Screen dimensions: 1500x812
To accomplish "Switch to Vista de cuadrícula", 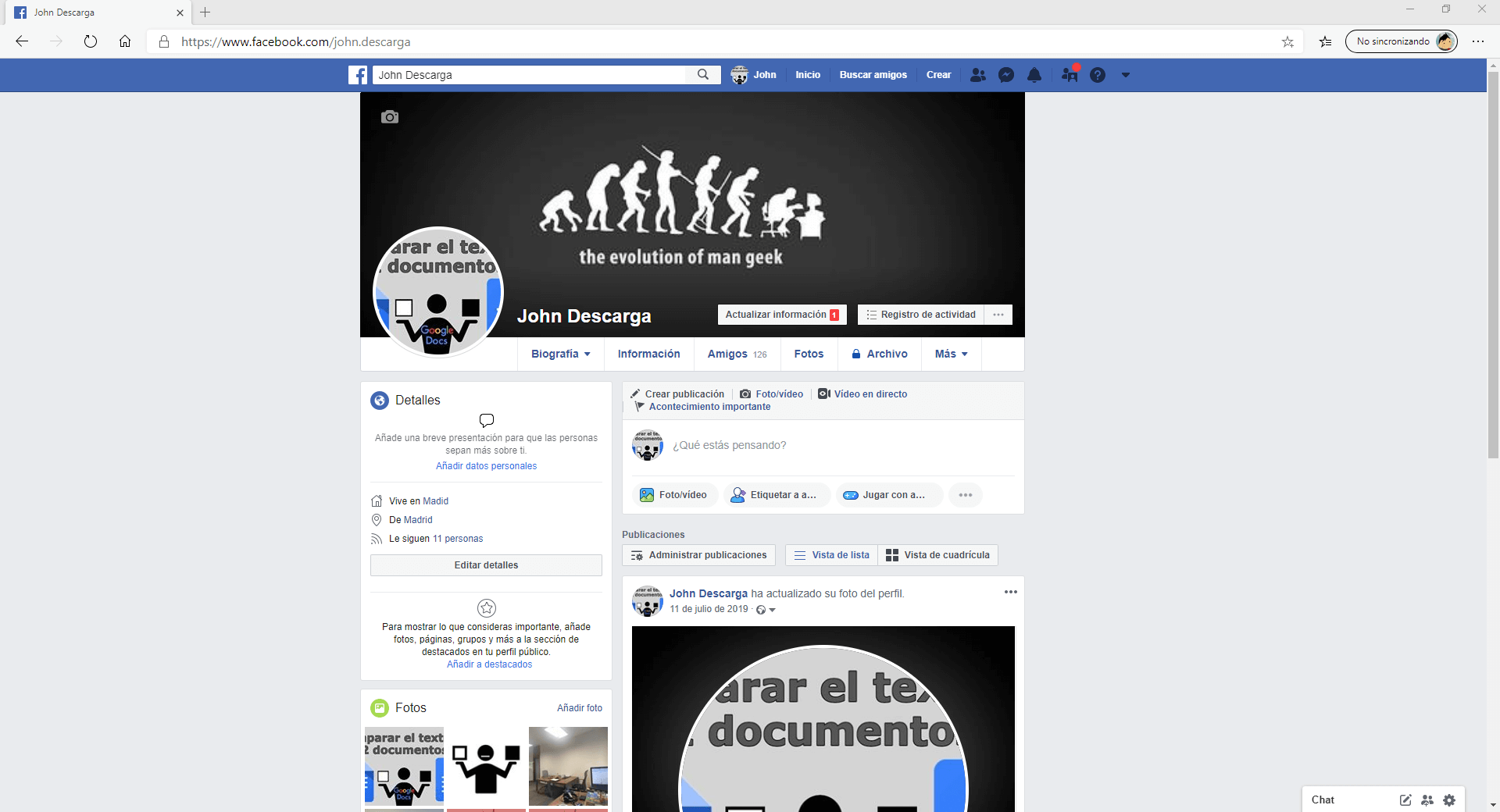I will pos(937,555).
